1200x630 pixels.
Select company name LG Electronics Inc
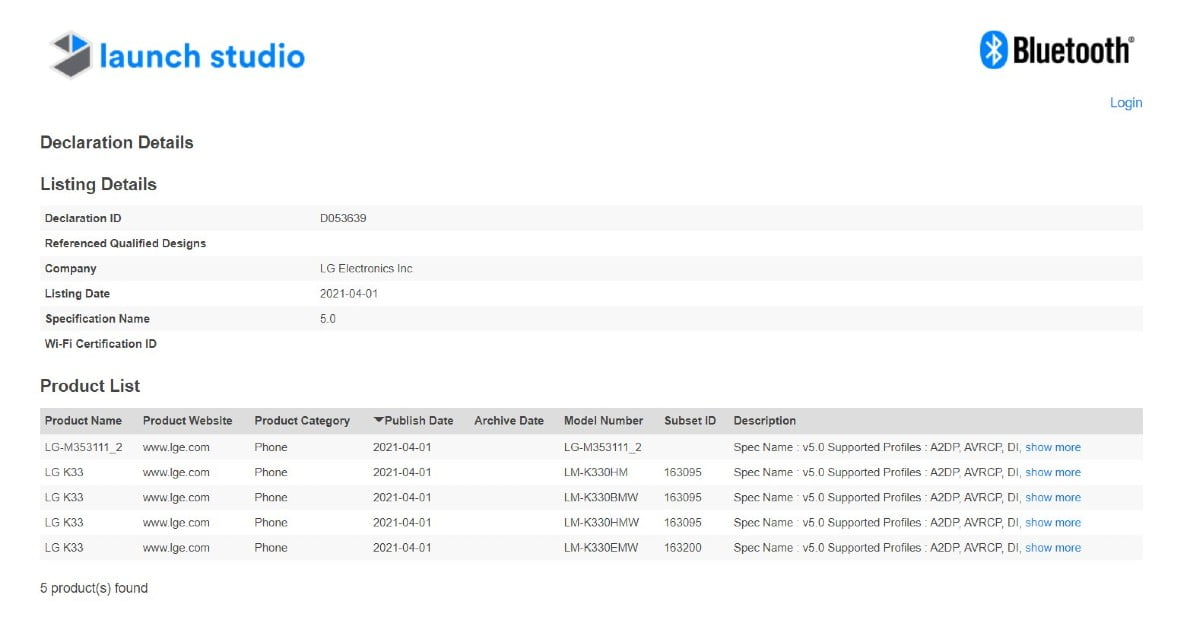366,268
